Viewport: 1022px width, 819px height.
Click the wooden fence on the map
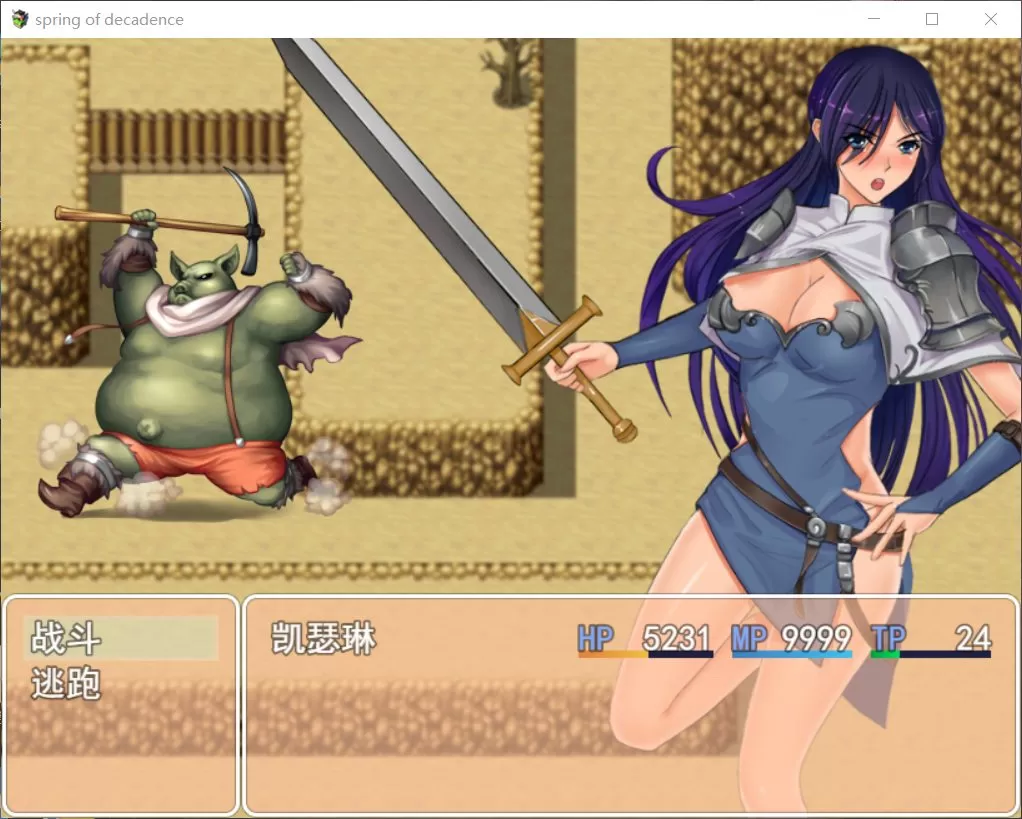click(187, 139)
